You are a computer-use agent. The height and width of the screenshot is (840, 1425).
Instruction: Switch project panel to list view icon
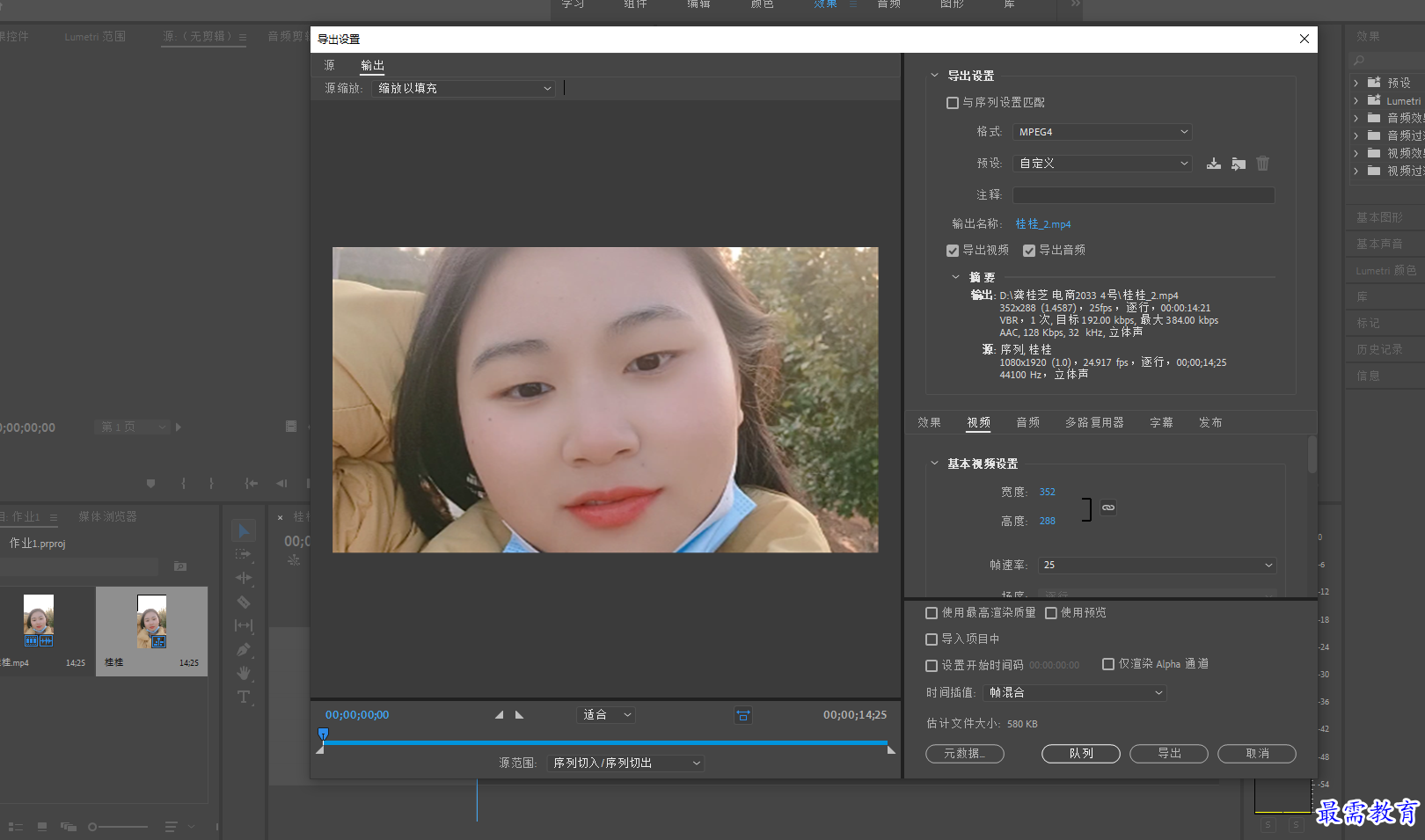[x=15, y=827]
